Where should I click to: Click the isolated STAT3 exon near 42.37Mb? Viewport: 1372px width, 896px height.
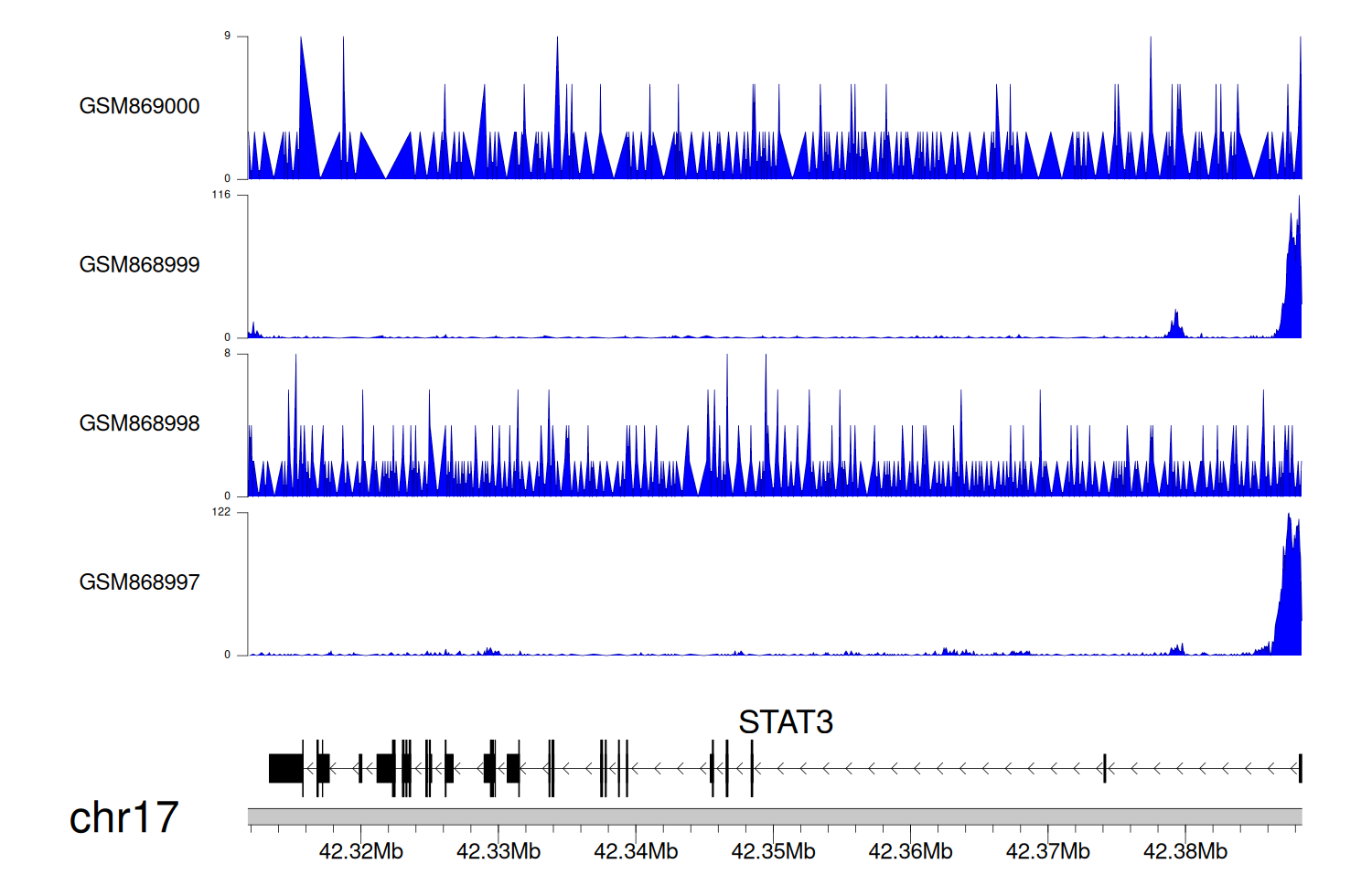tap(1105, 768)
